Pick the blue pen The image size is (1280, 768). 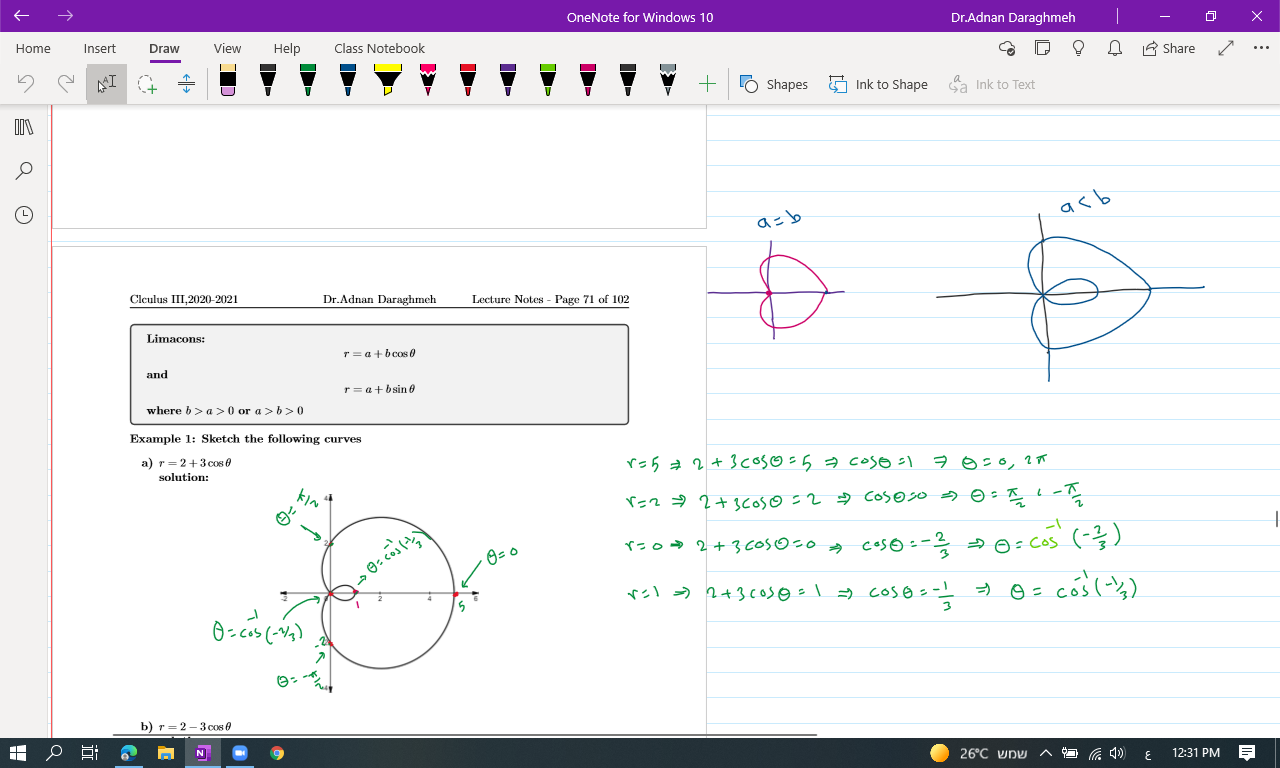pos(348,81)
